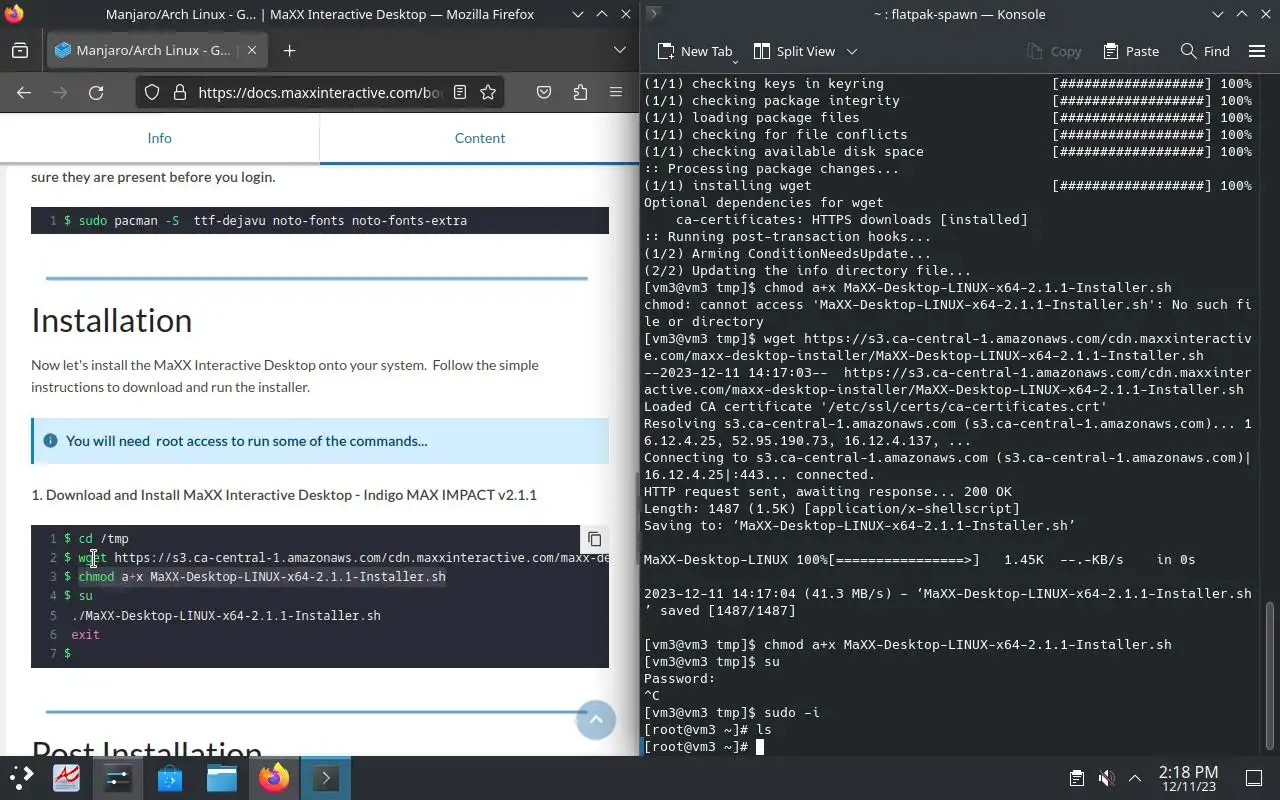Open the PDF viewer taskbar icon
The width and height of the screenshot is (1280, 800).
pyautogui.click(x=66, y=777)
